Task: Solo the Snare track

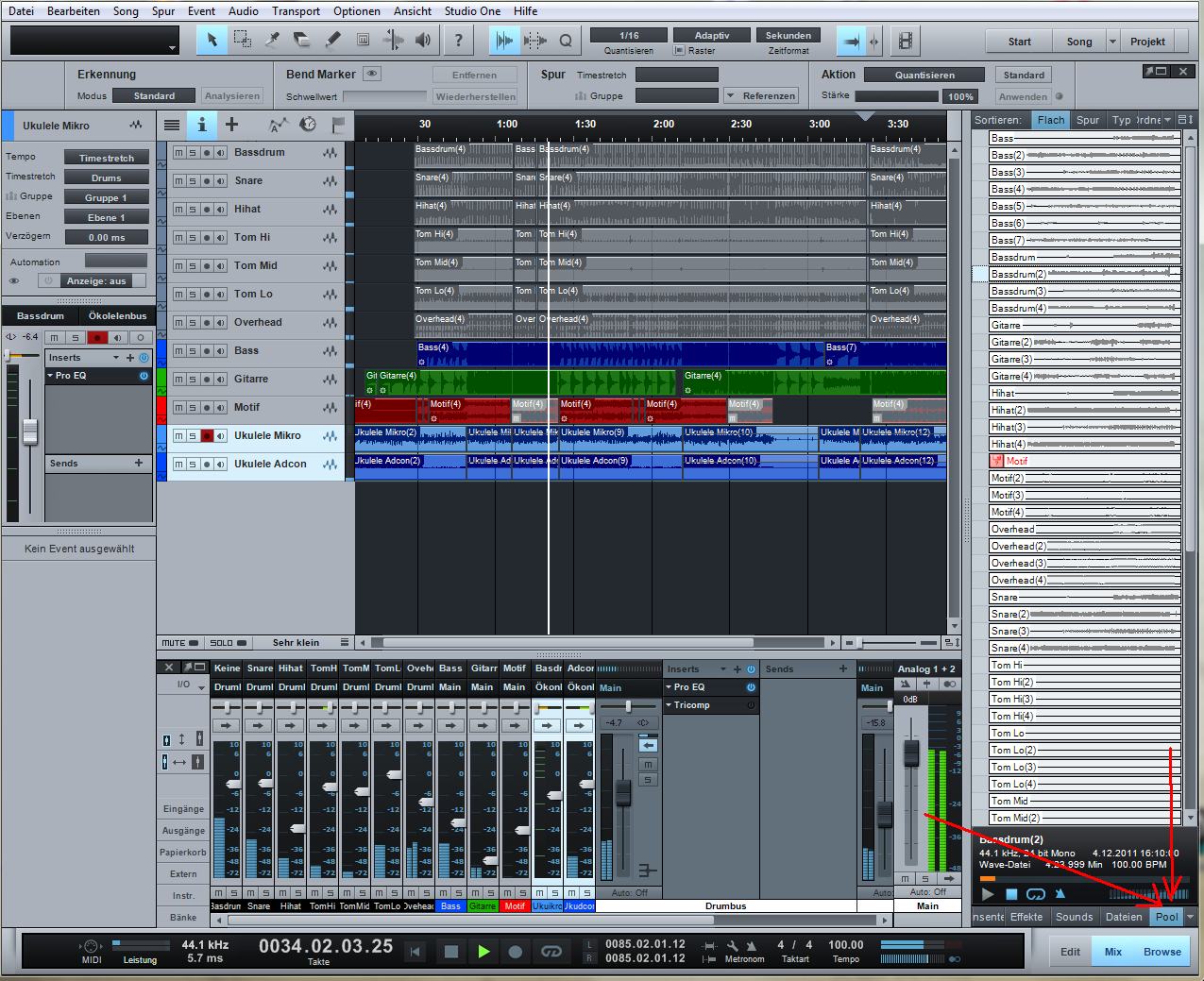Action: (193, 181)
